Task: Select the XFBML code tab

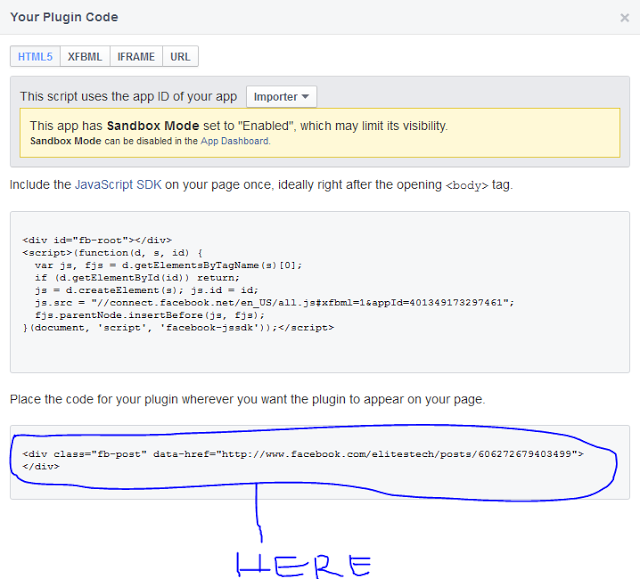Action: point(85,57)
